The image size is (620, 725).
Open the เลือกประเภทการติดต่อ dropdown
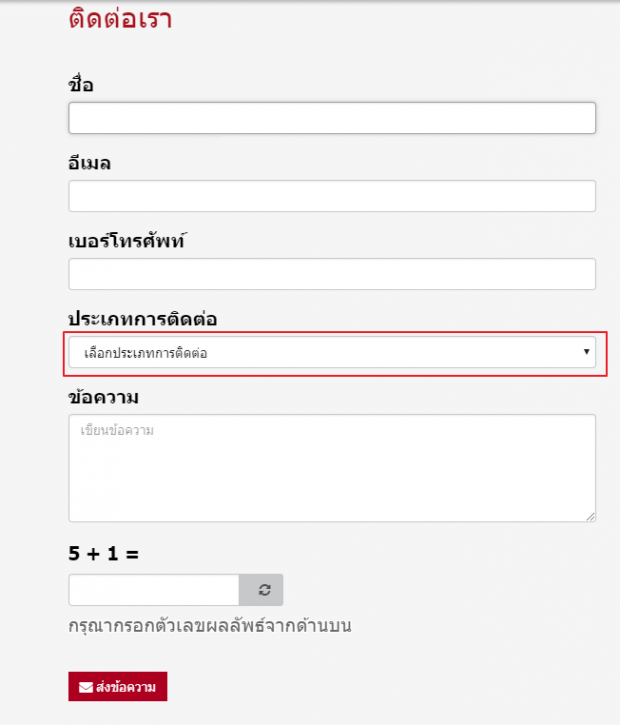[332, 352]
